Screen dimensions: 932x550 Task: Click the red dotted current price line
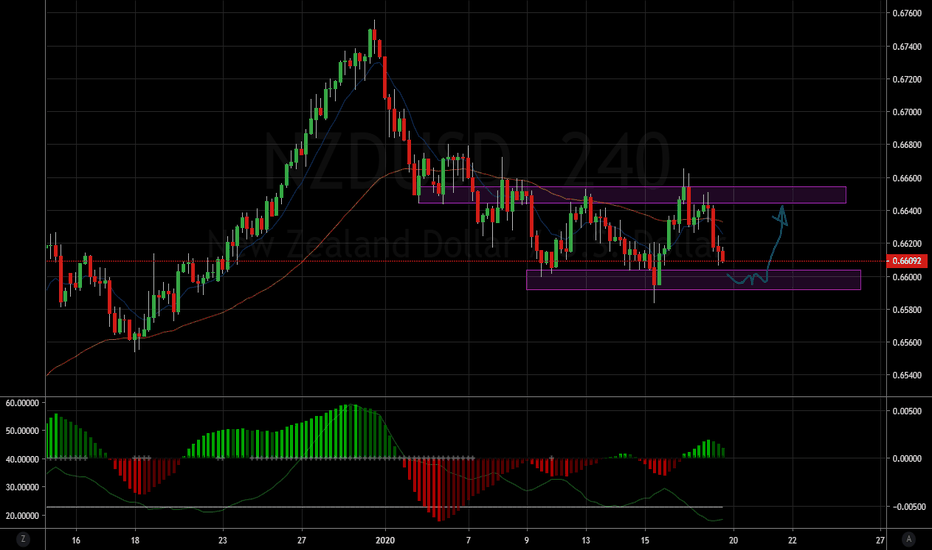click(x=300, y=261)
